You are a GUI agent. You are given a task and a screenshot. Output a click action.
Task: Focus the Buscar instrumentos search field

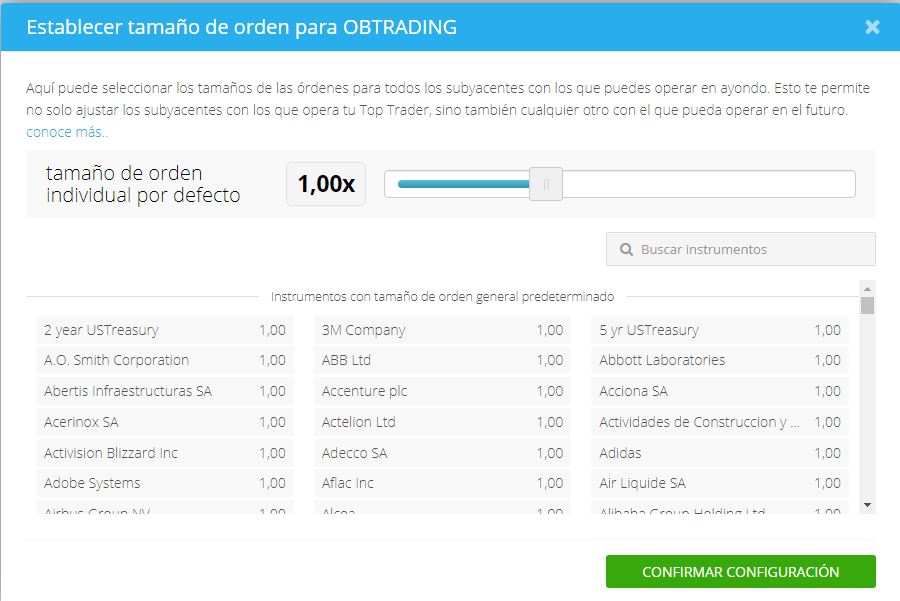coord(740,249)
